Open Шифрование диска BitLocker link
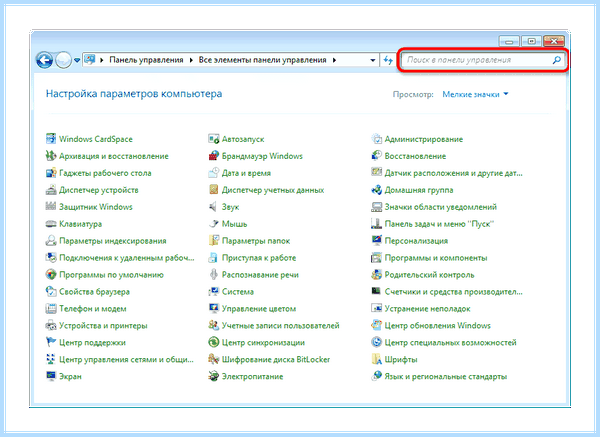Viewport: 600px width, 437px height. coord(276,359)
